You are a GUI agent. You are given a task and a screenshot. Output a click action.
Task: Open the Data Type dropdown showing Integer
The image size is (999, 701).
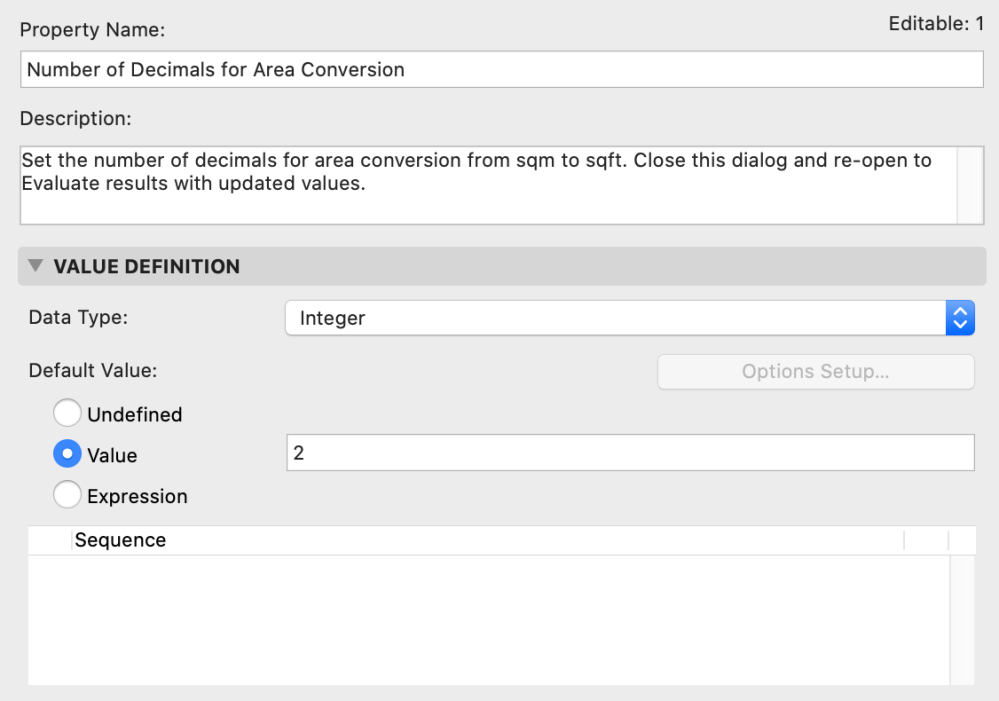pyautogui.click(x=629, y=319)
